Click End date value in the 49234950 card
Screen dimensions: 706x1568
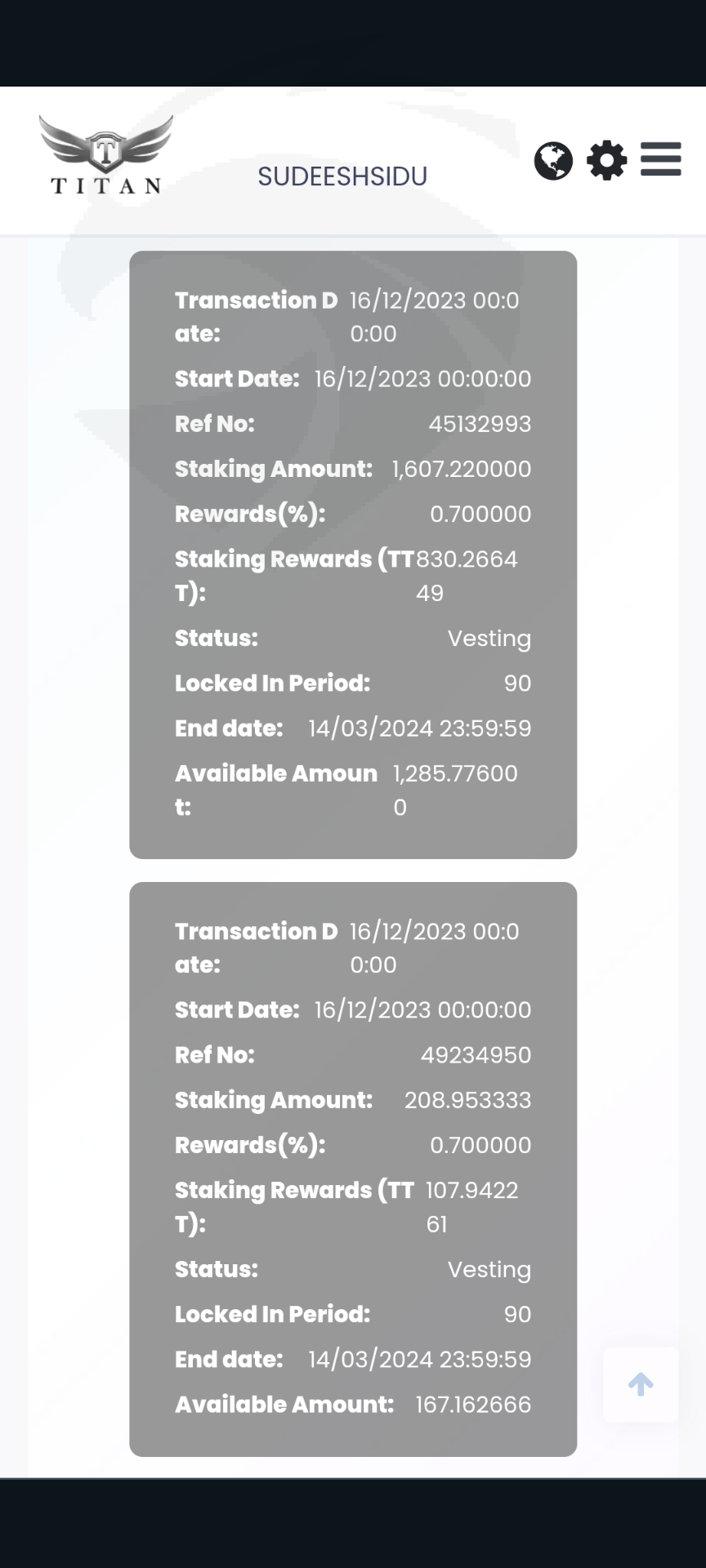419,1360
